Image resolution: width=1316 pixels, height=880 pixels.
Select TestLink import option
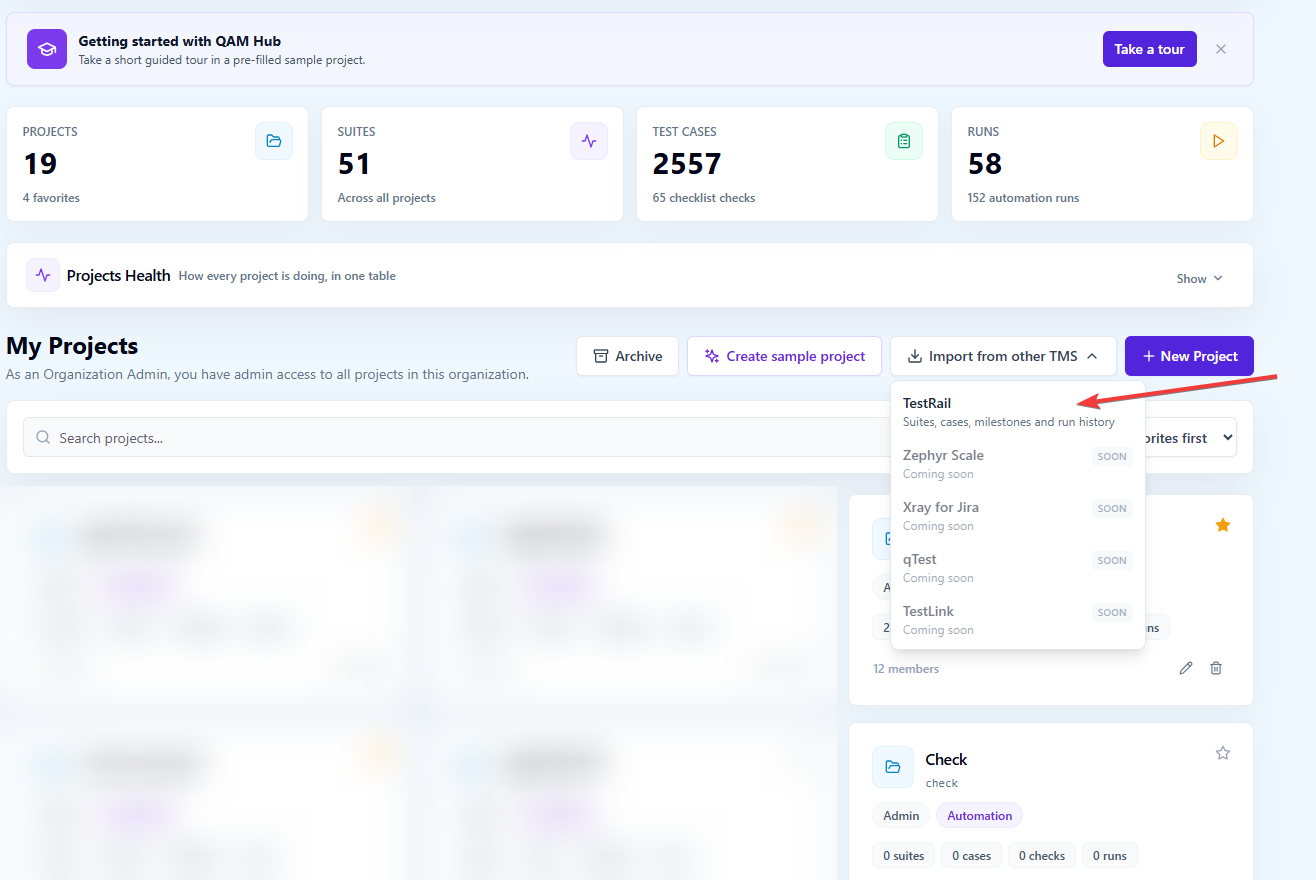1017,620
